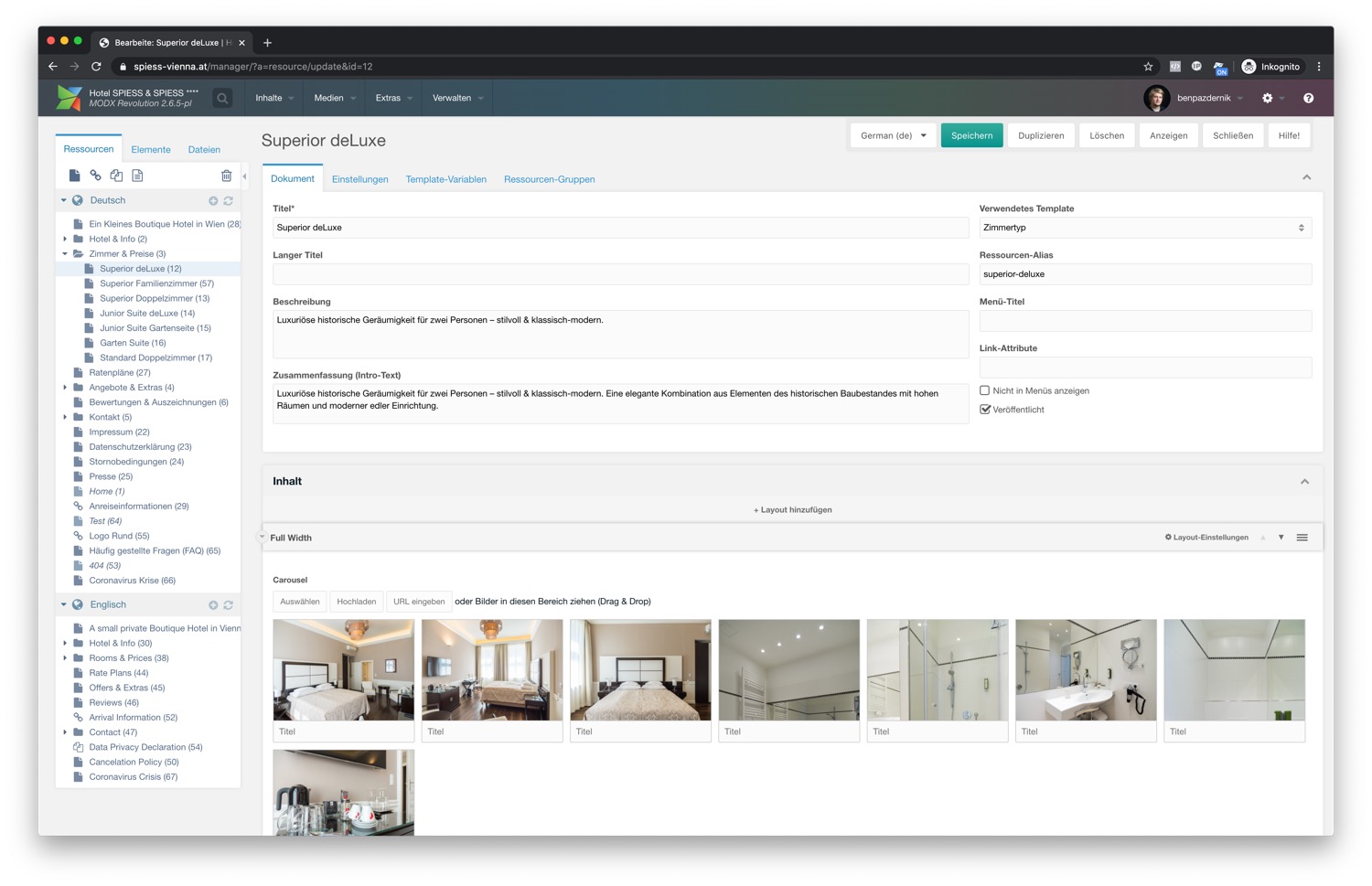Screen dimensions: 1372x886
Task: Click the Schließen button
Action: 1233,135
